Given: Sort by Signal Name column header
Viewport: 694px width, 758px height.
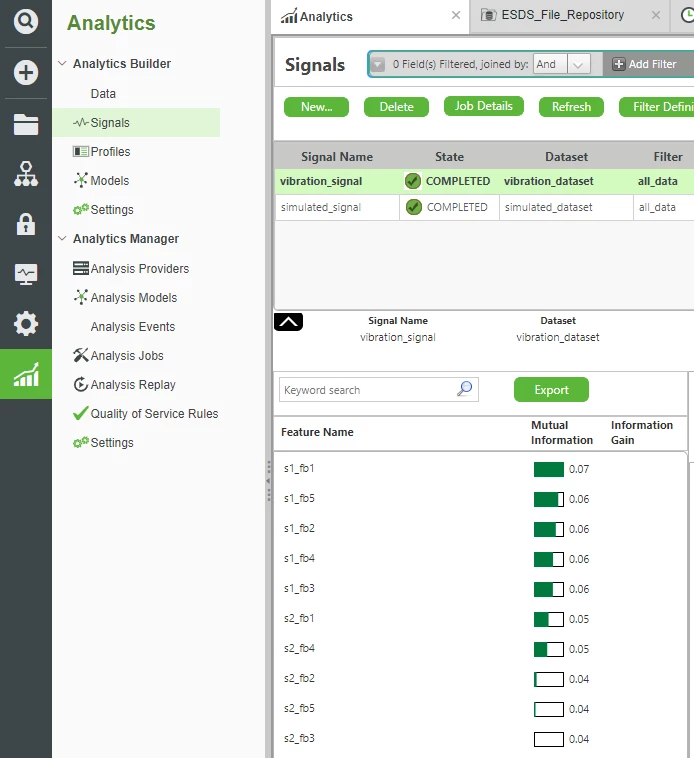Looking at the screenshot, I should (x=337, y=157).
